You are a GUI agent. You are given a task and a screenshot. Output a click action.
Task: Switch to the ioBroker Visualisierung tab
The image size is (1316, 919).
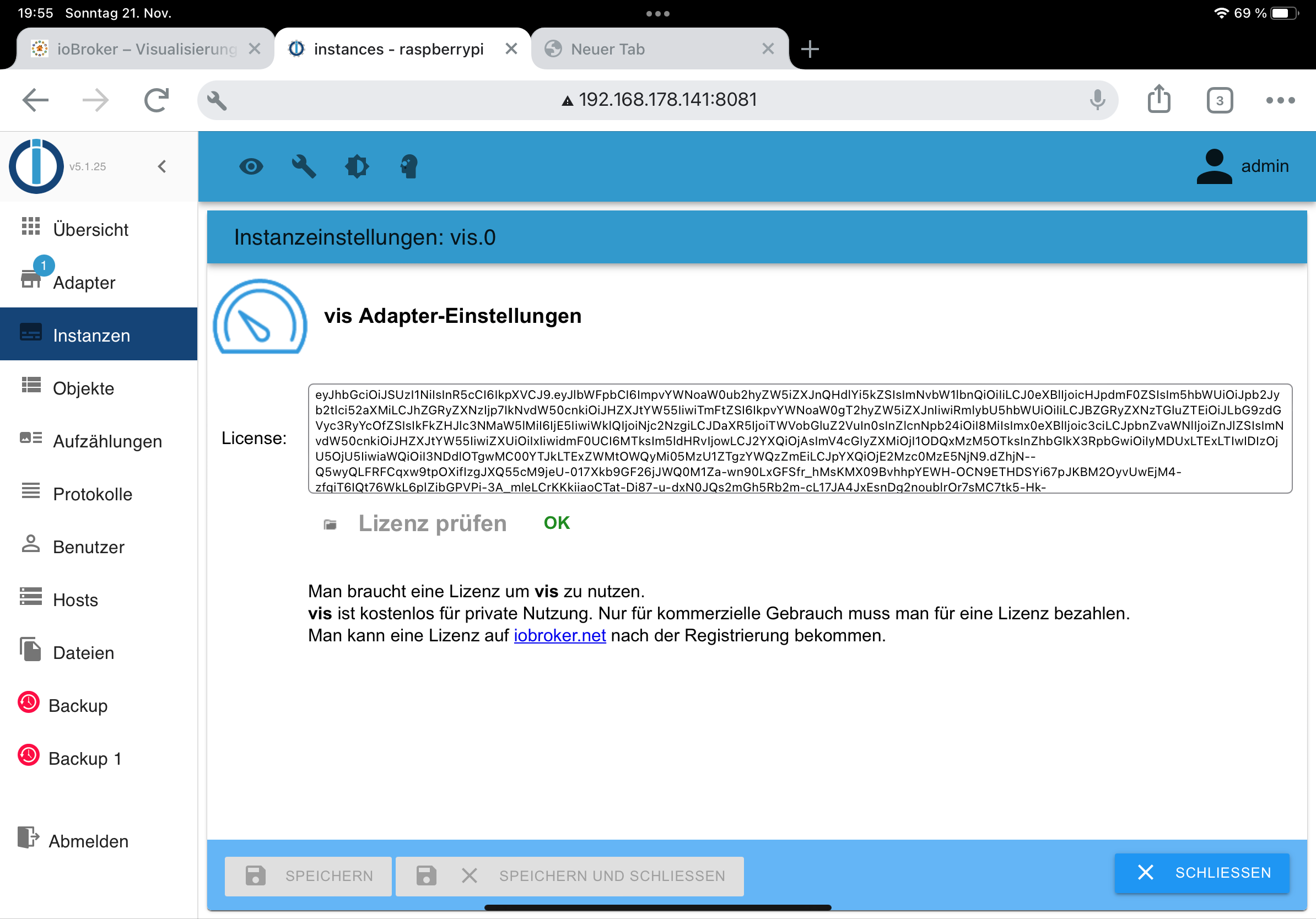[x=145, y=49]
